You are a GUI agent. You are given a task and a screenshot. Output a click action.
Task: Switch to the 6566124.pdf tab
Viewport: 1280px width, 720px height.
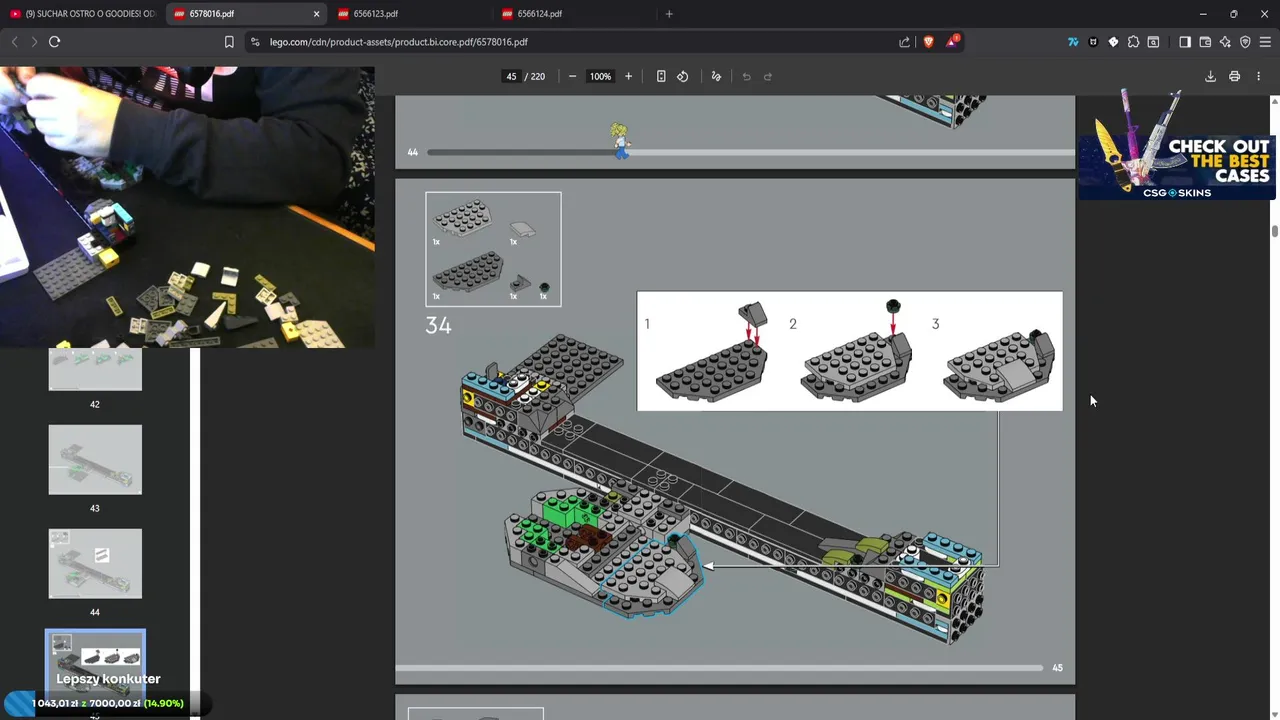(574, 14)
